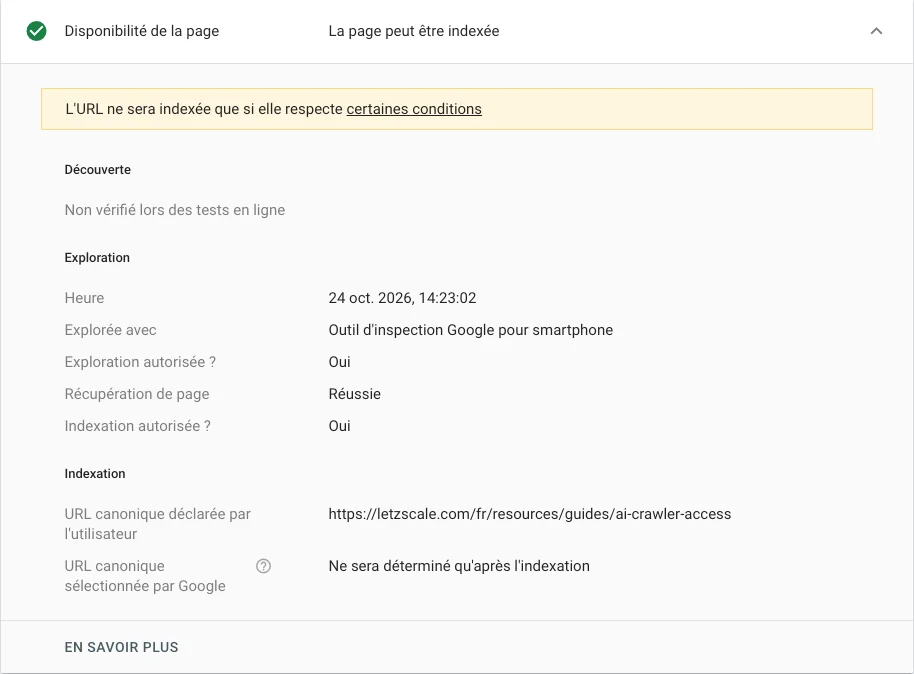Click the date value '24 oct. 2026, 14:23:02'
The width and height of the screenshot is (914, 674).
(402, 298)
